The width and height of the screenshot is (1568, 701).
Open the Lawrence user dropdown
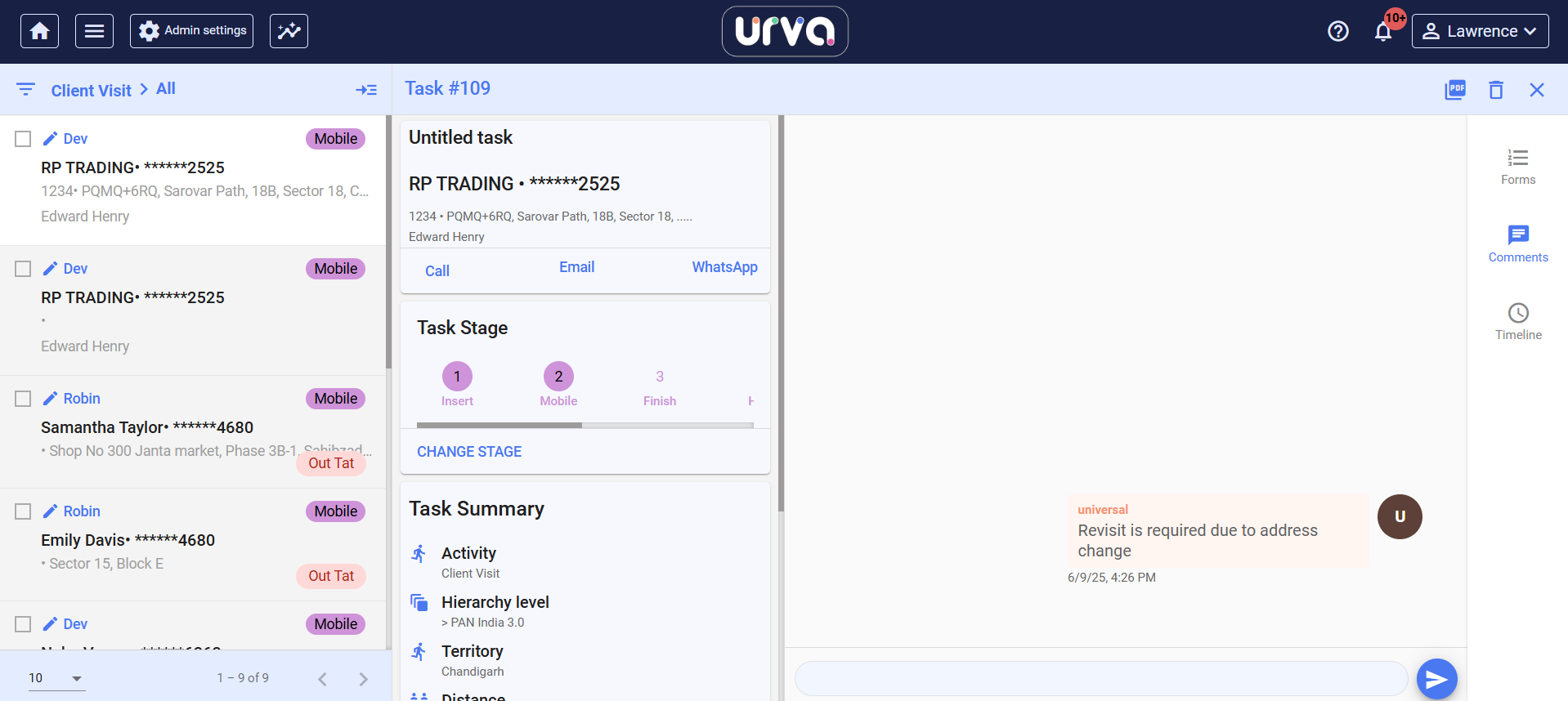[x=1479, y=31]
